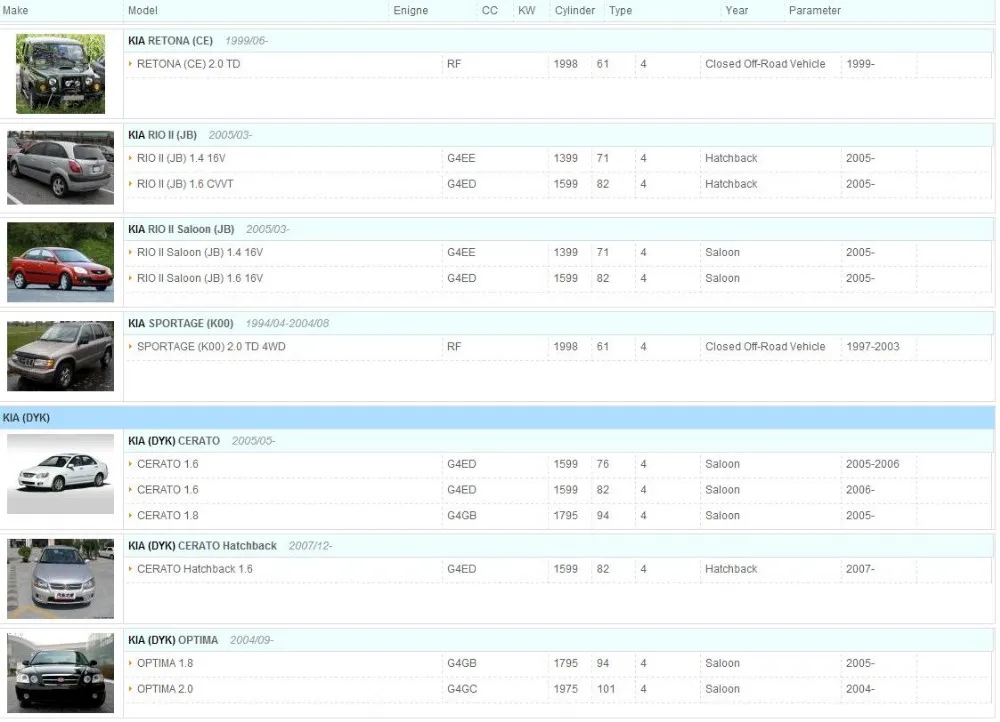
Task: Select the 76 KW value in the CERATO 1.6 row
Action: click(603, 464)
